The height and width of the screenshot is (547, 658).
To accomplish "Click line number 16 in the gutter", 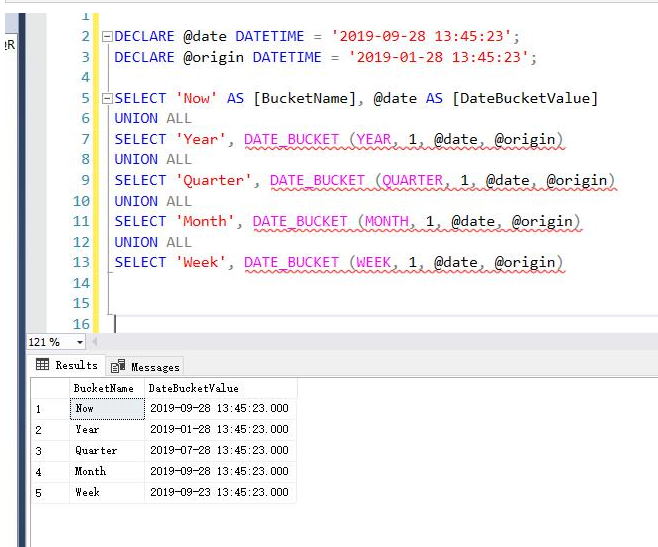I will [81, 324].
